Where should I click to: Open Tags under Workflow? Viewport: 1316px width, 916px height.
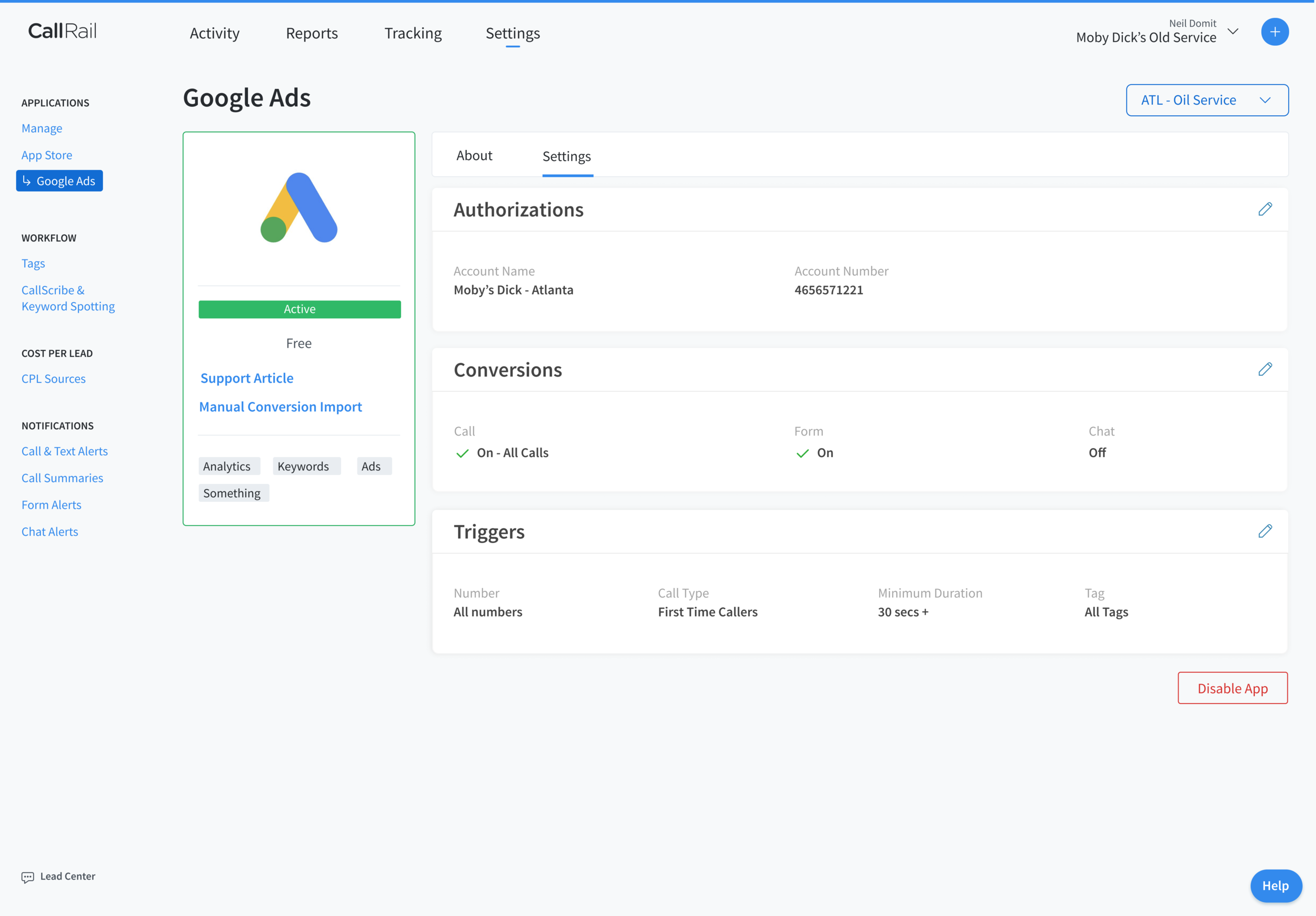click(33, 264)
